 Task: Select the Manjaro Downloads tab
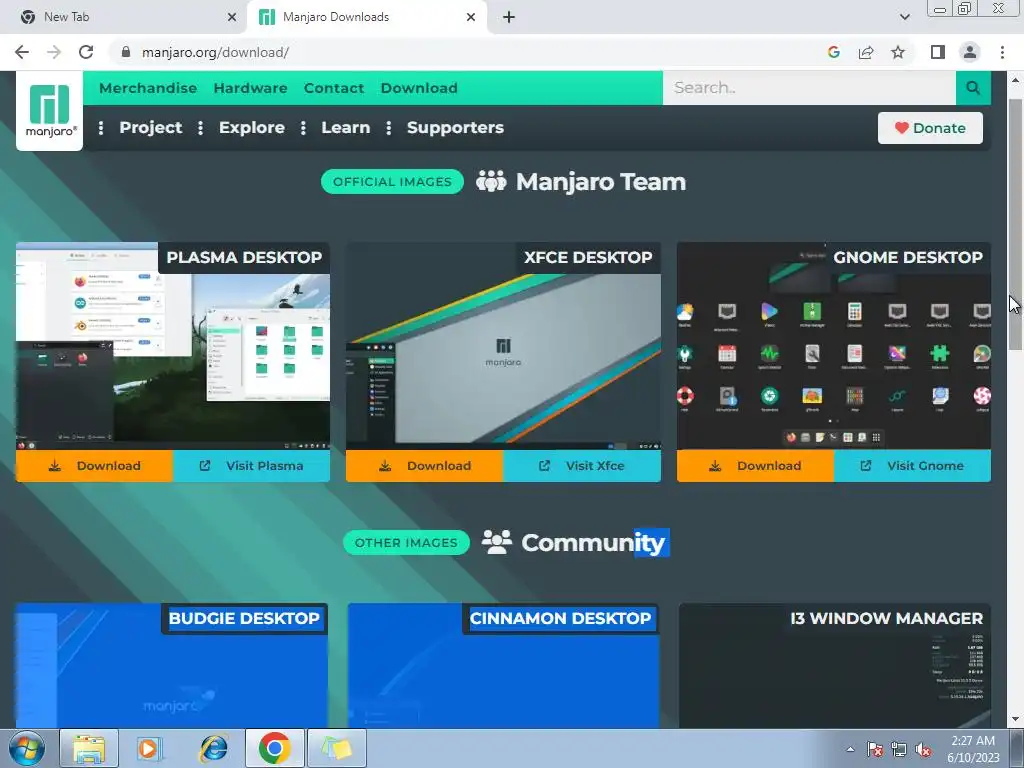pyautogui.click(x=366, y=17)
